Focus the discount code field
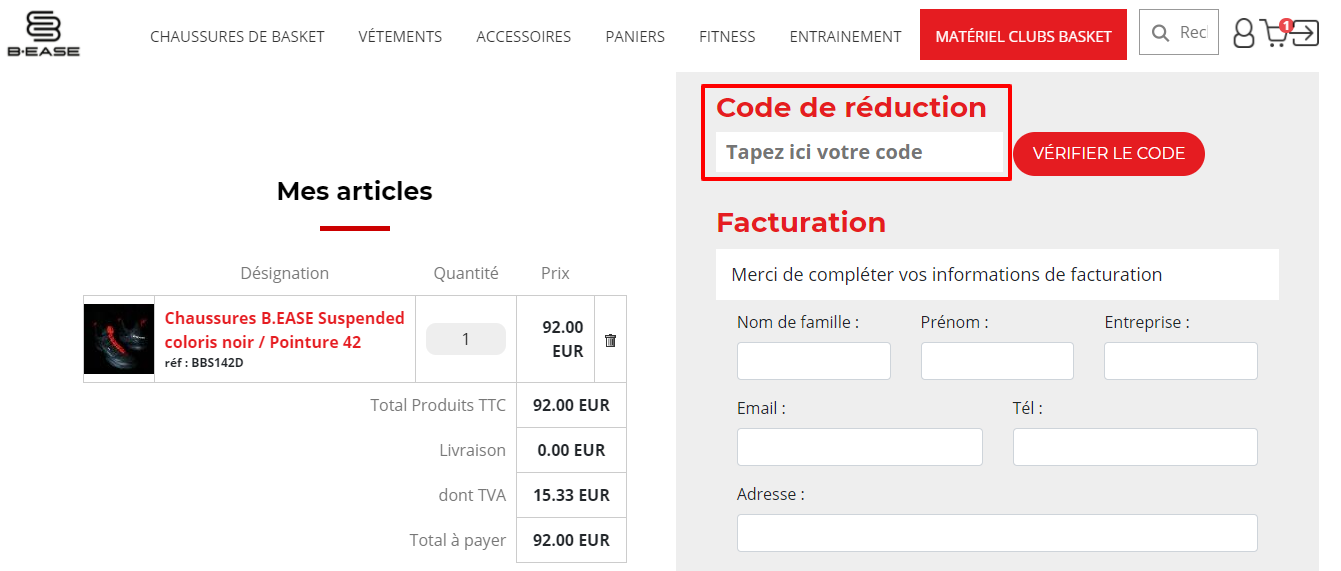Image resolution: width=1341 pixels, height=571 pixels. coord(859,153)
